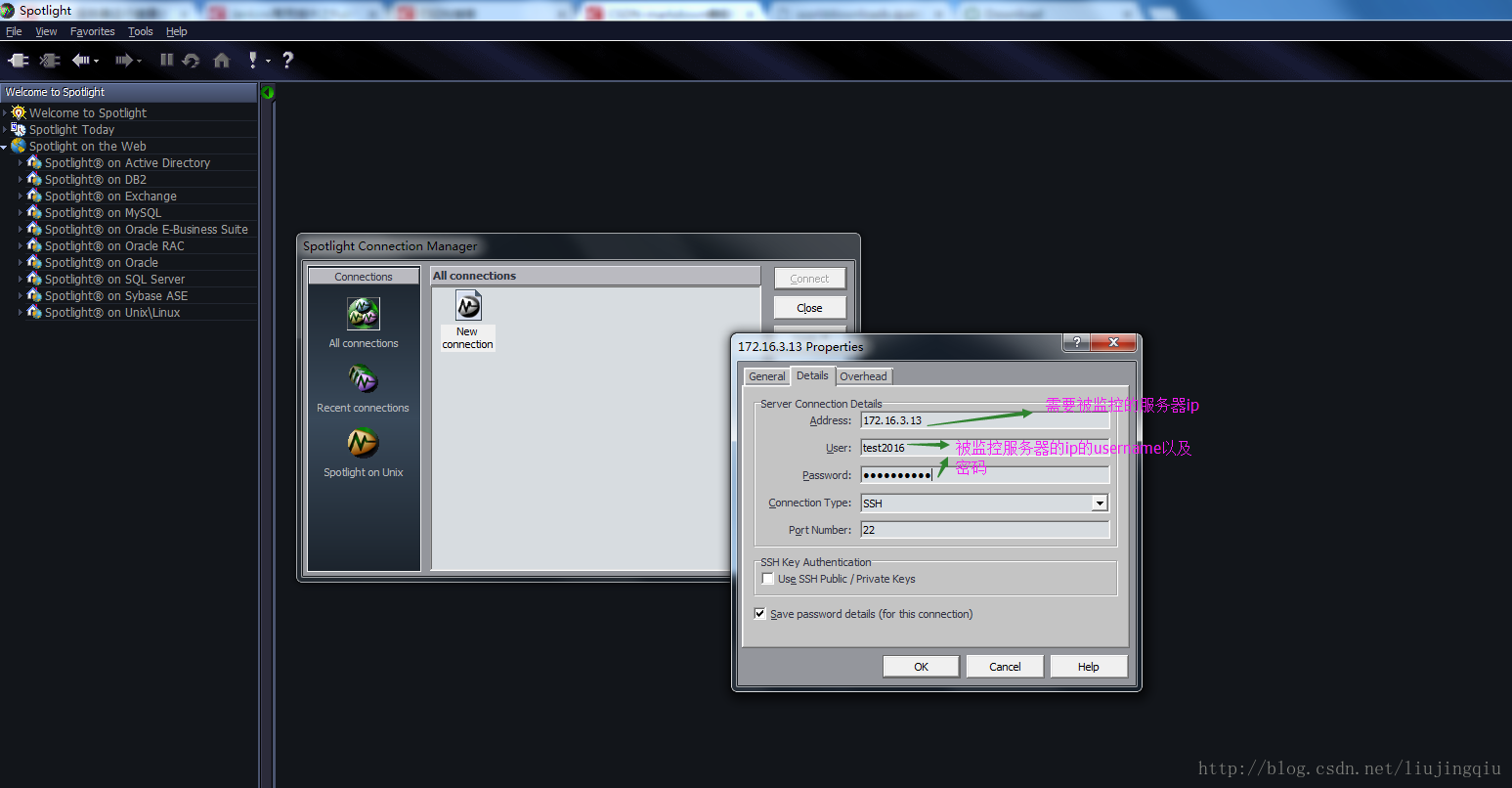Viewport: 1512px width, 788px height.
Task: Expand the Spotlight on DB2 node
Action: pos(21,180)
